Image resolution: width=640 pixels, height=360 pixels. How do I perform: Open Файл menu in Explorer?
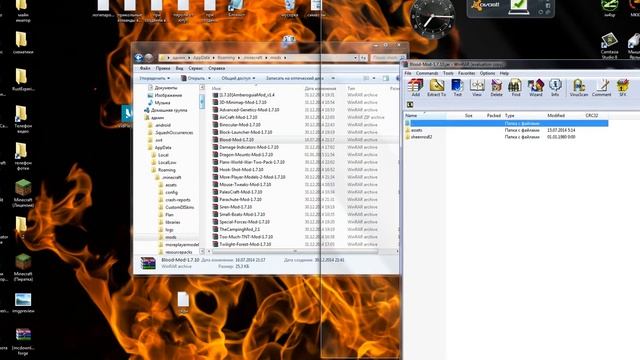pos(145,68)
